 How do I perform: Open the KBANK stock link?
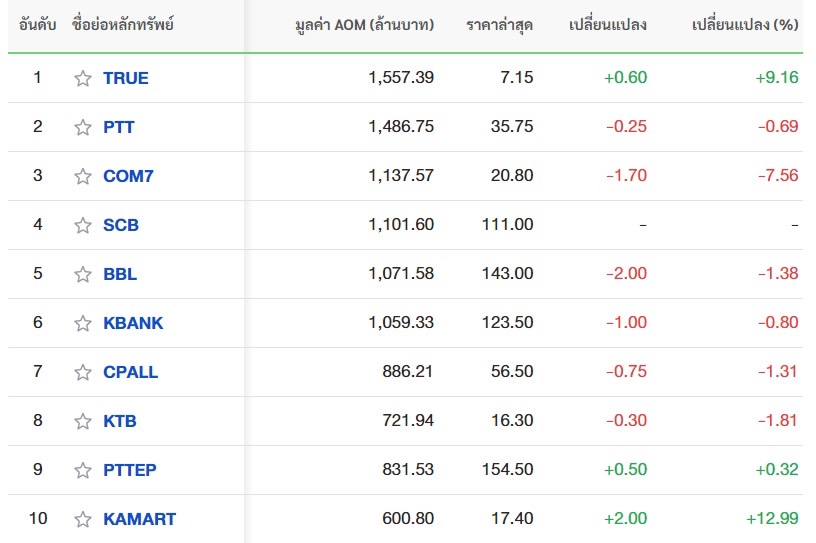point(133,323)
